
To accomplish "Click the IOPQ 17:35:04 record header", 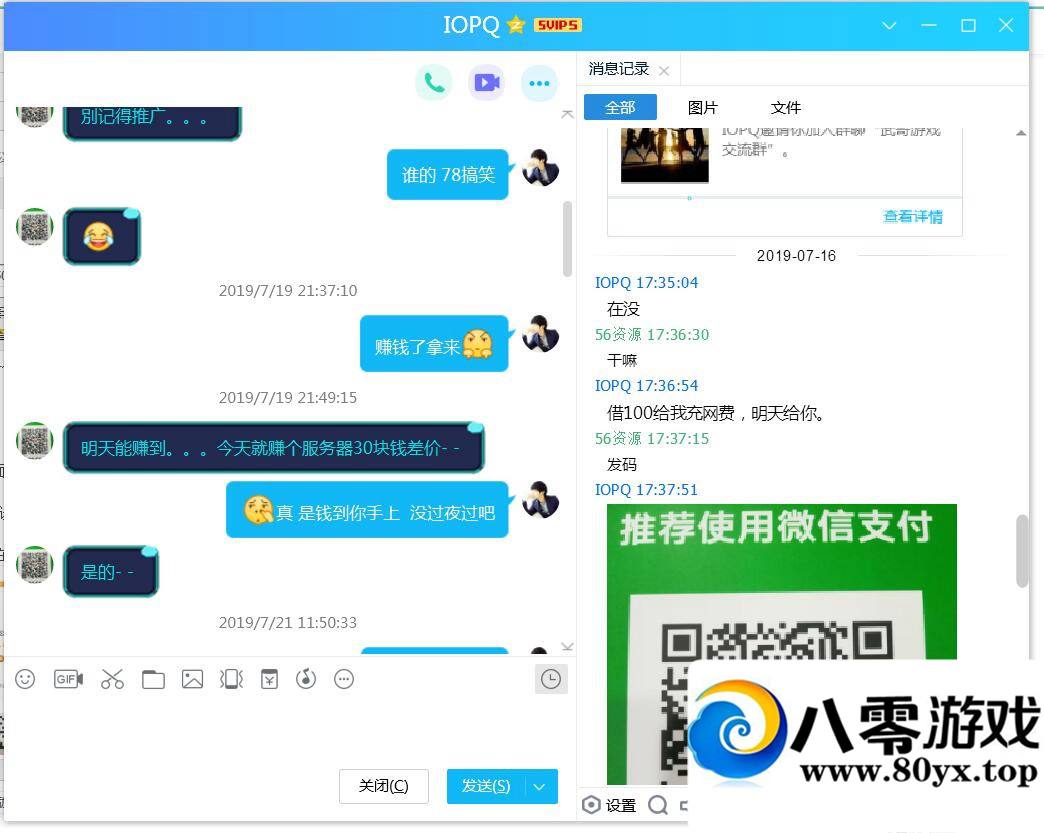I will click(x=646, y=282).
